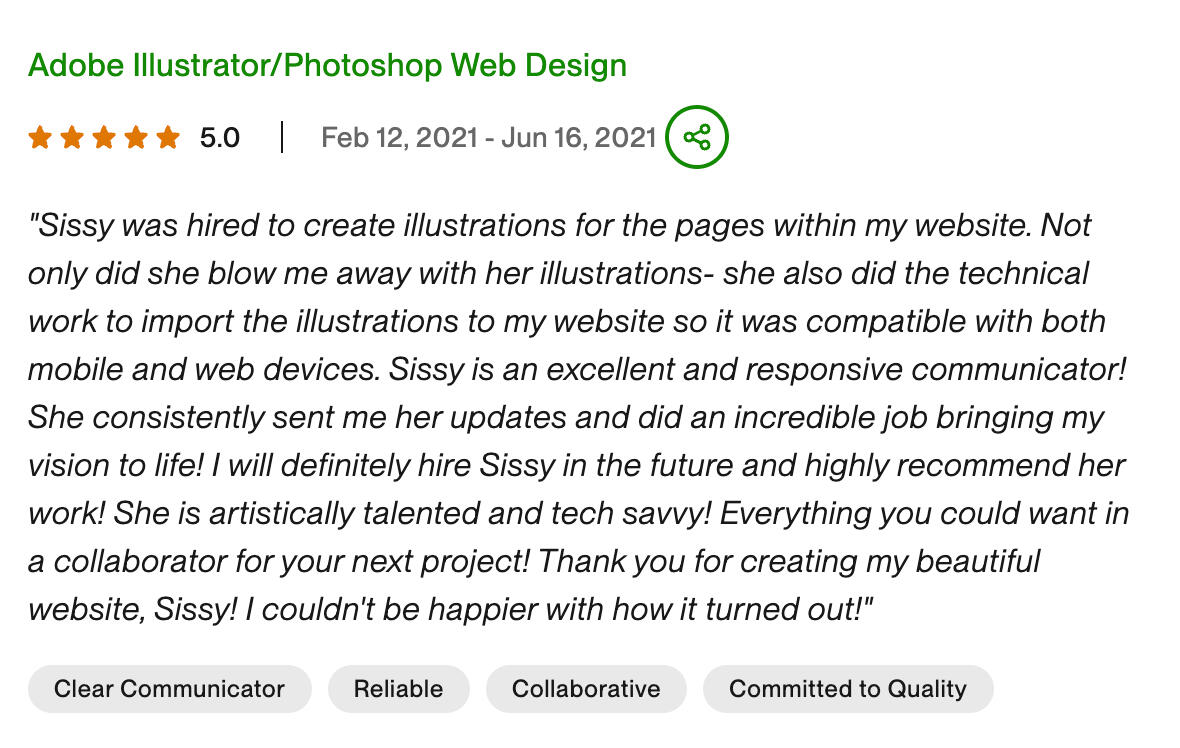The height and width of the screenshot is (748, 1180).
Task: Click the Jun 16, 2021 end date
Action: pyautogui.click(x=578, y=137)
